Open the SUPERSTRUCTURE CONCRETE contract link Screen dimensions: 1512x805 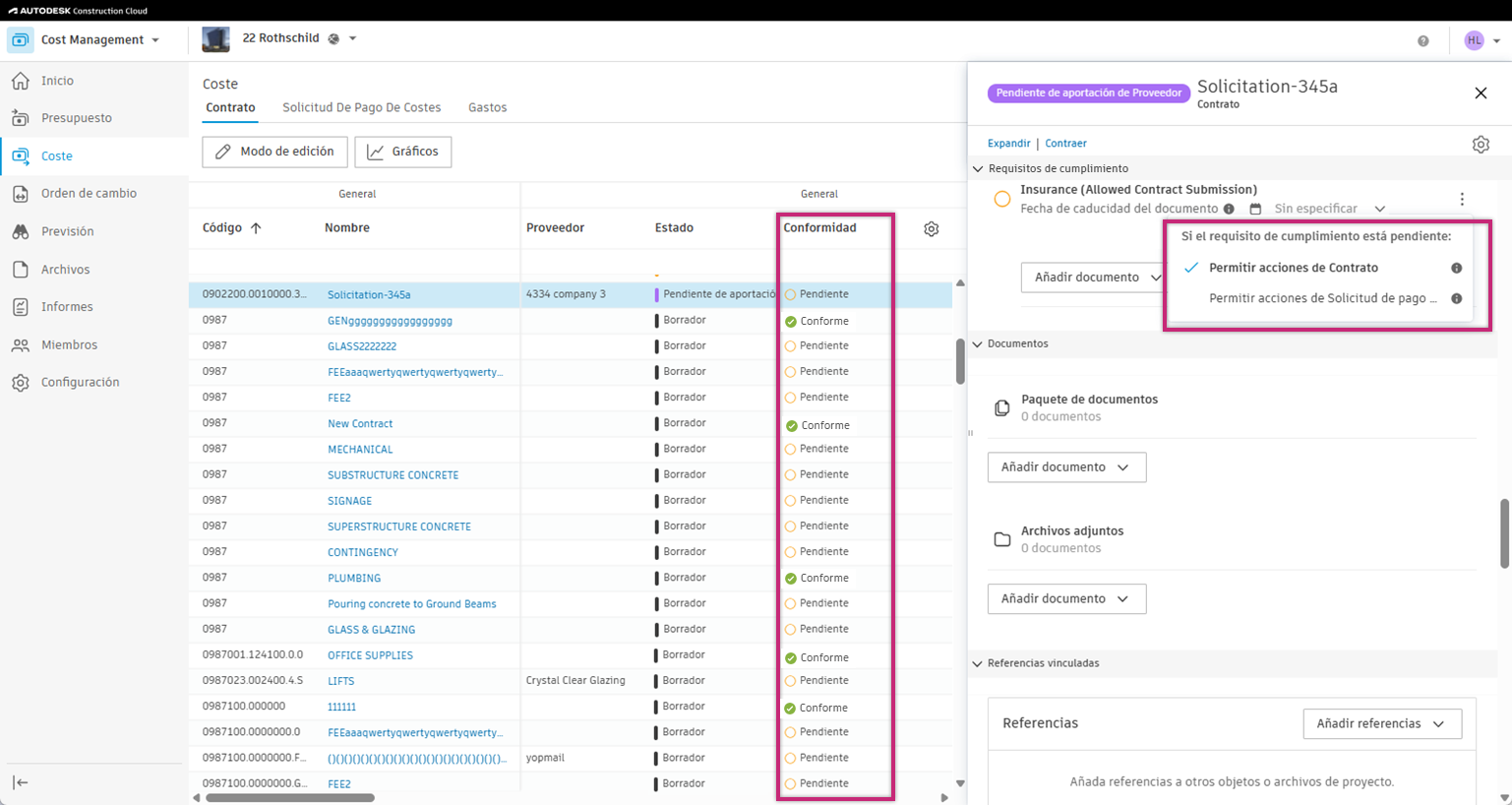(x=399, y=526)
